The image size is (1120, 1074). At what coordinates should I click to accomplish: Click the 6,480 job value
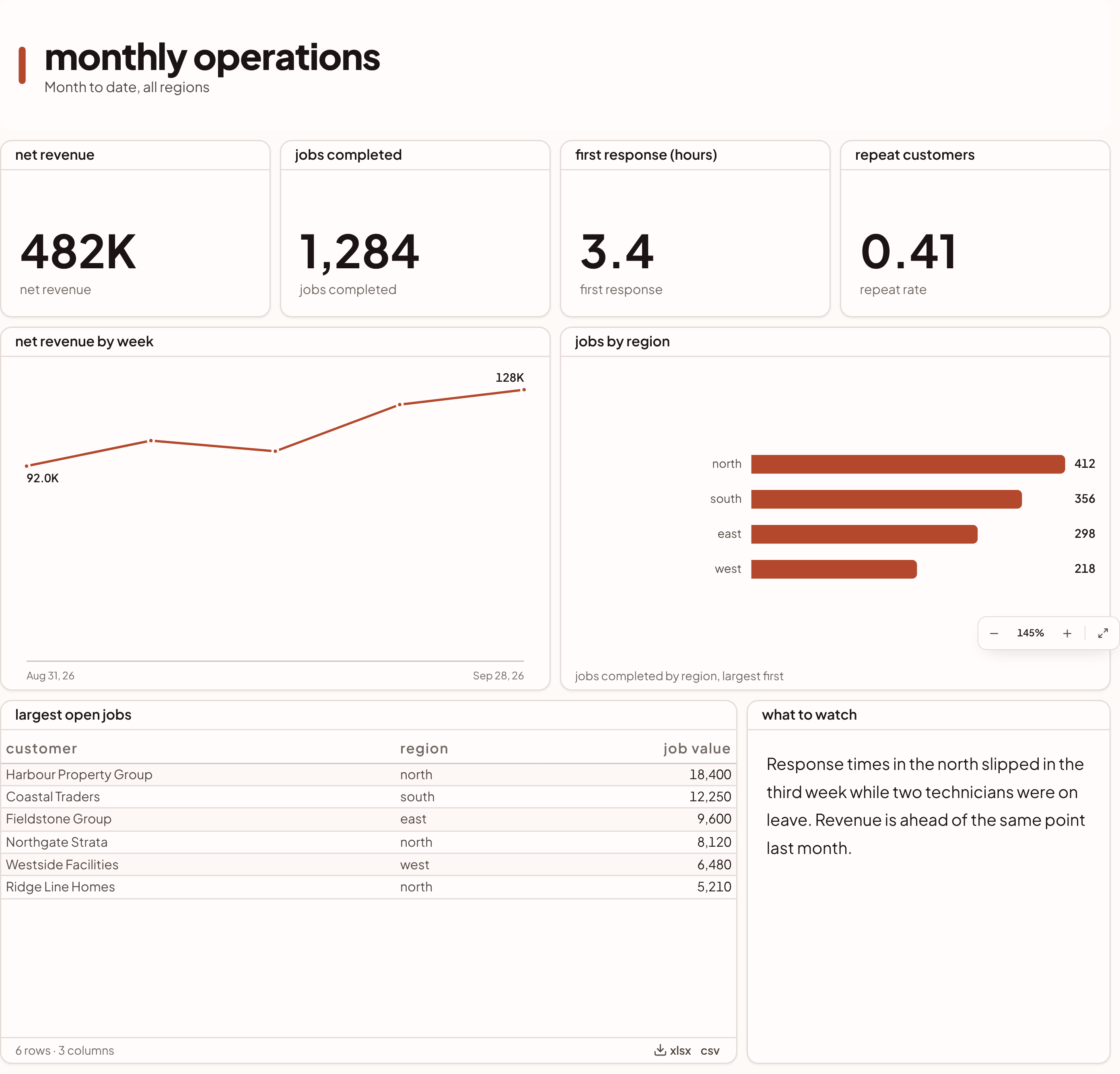tap(714, 864)
